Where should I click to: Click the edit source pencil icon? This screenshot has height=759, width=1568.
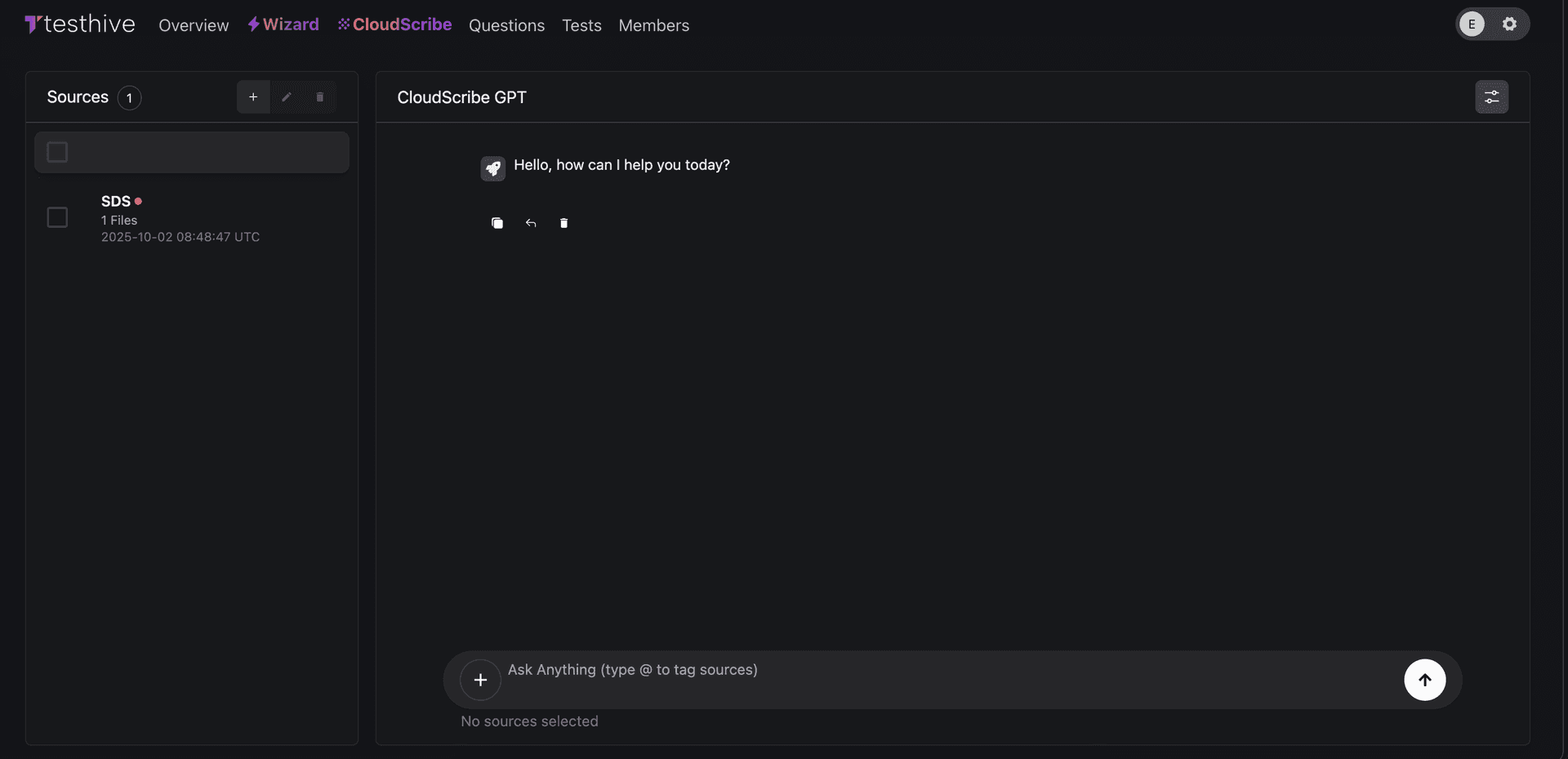click(x=287, y=97)
